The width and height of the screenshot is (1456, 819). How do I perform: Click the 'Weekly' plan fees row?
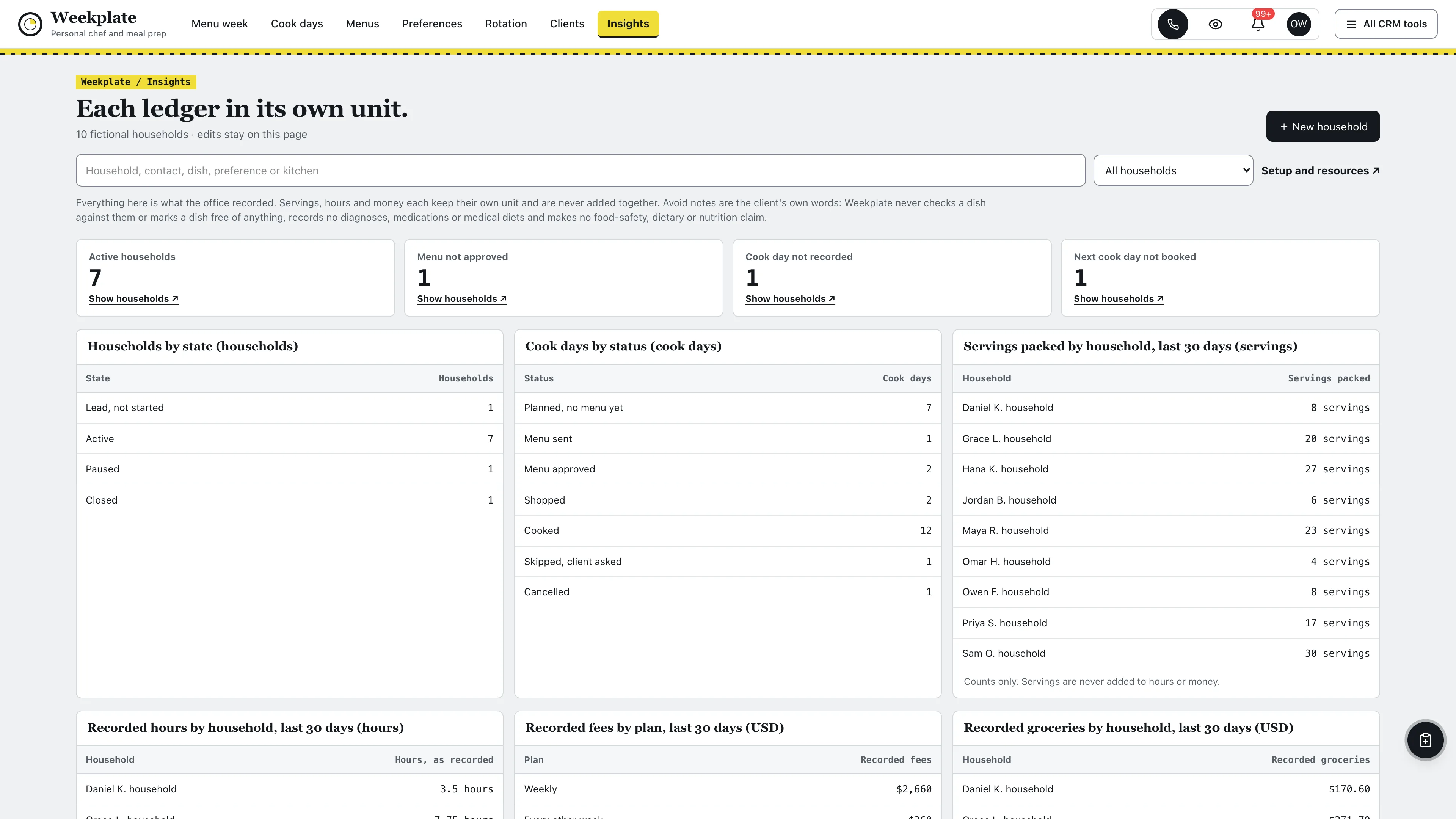(728, 789)
